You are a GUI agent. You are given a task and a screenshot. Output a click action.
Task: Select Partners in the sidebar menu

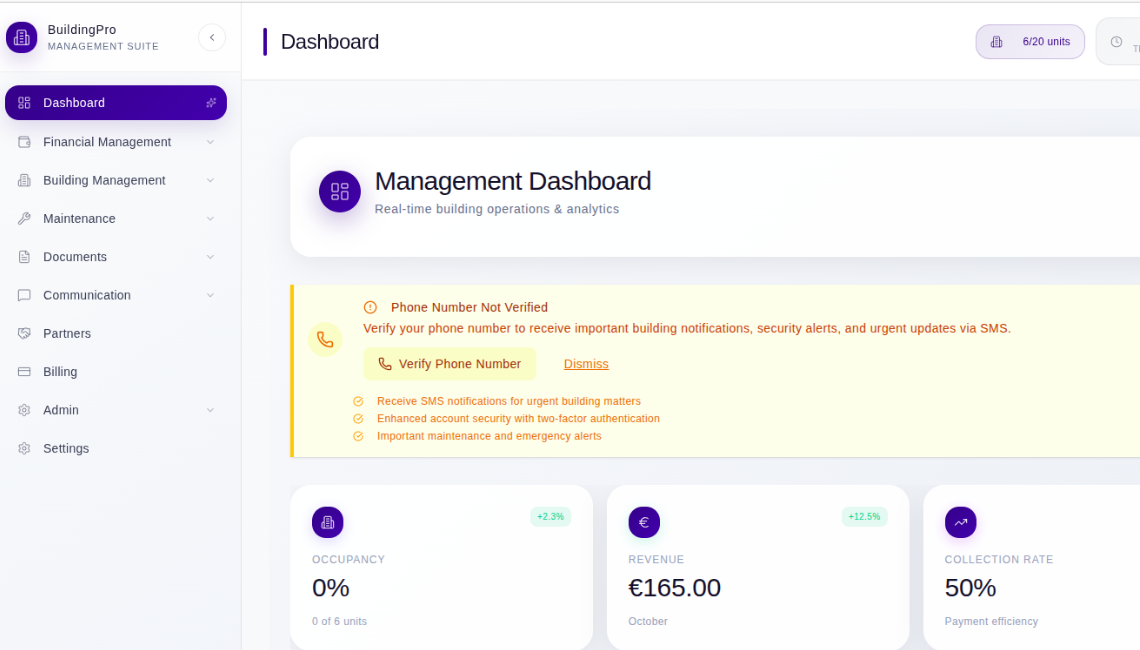pos(67,333)
